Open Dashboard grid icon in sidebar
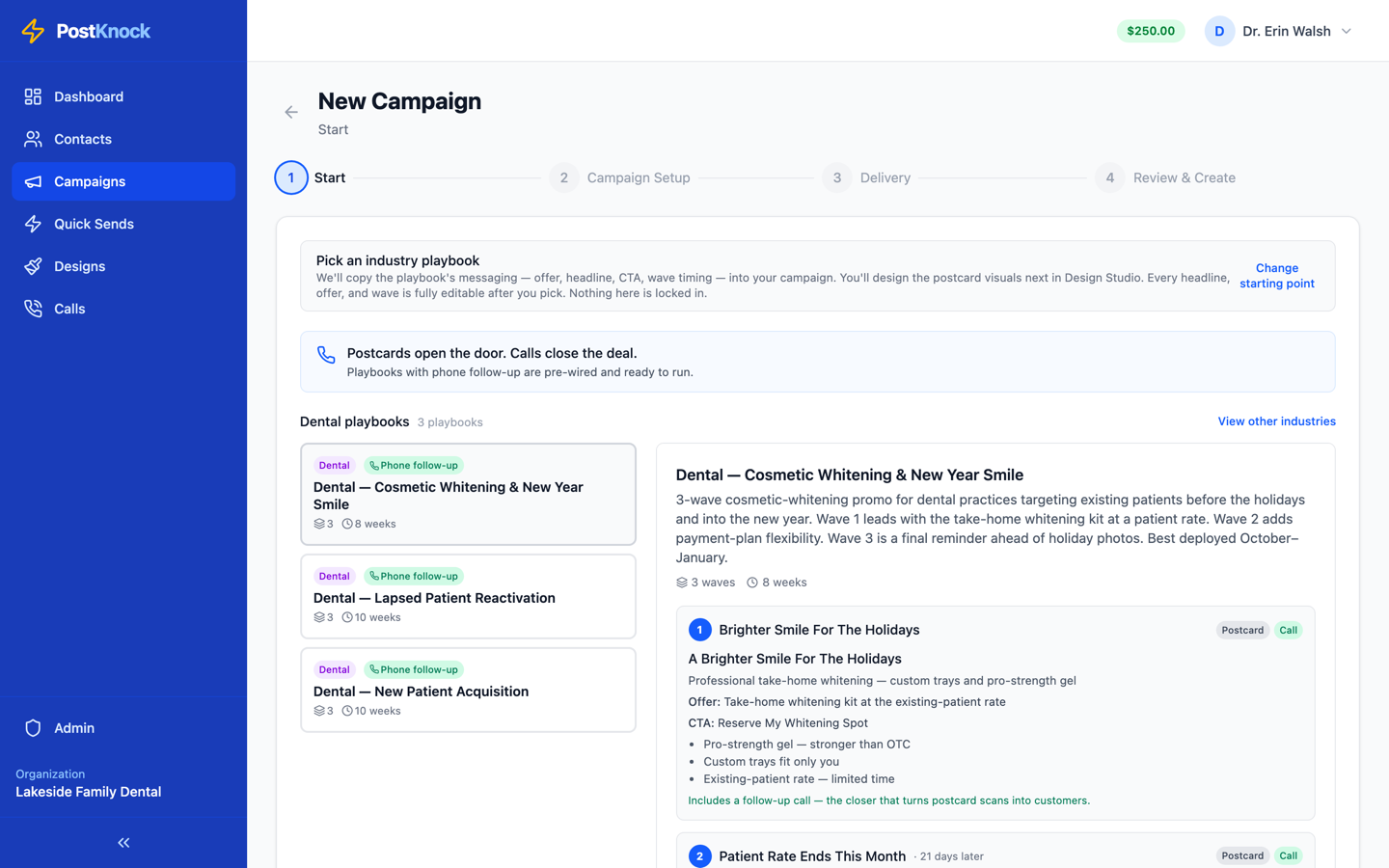Screen dimensions: 1389x868 (33, 96)
